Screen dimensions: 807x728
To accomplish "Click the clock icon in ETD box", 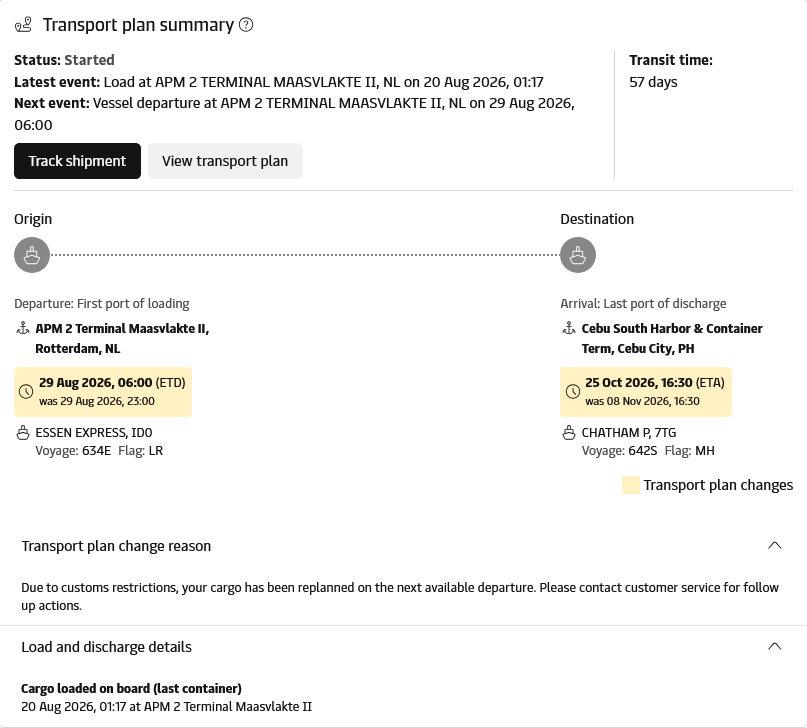I will (x=26, y=392).
